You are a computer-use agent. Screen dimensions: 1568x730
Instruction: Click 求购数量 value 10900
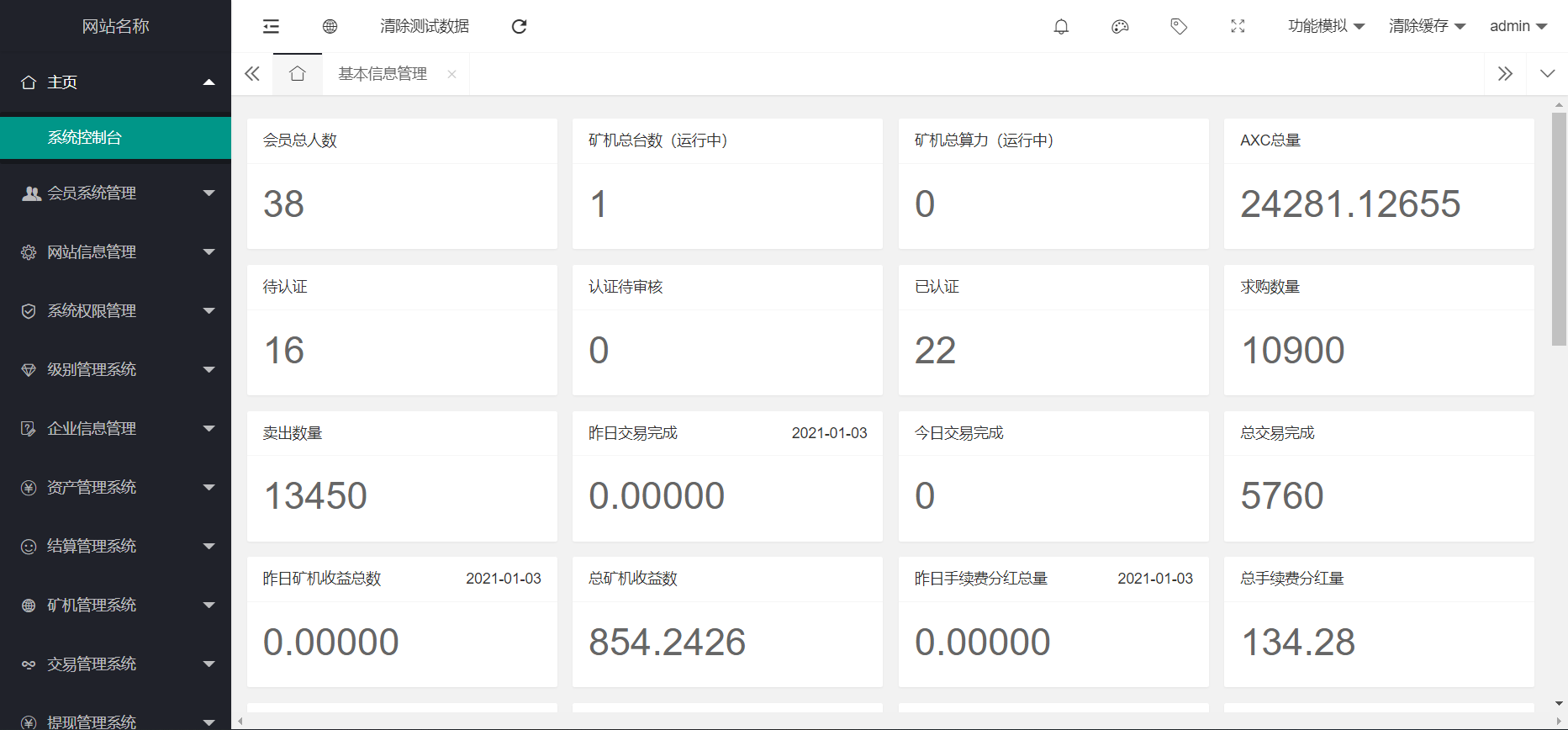1293,351
